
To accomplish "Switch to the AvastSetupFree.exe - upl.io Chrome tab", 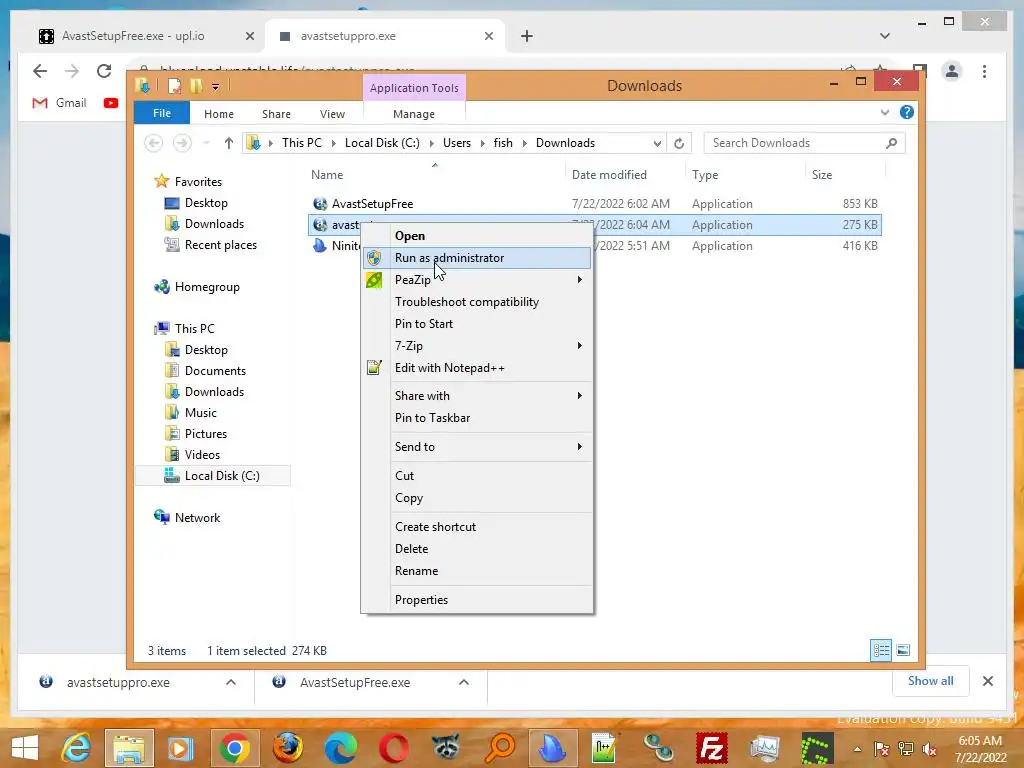I will (x=133, y=36).
